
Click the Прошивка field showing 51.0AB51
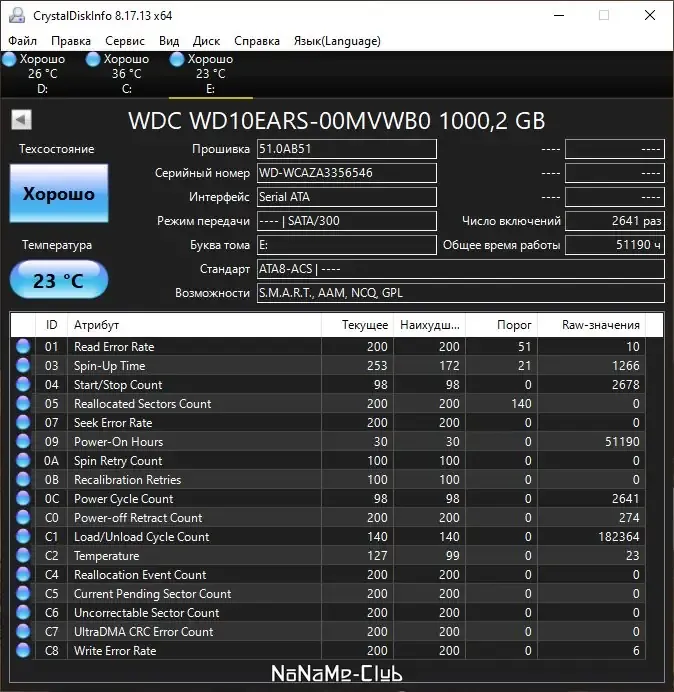[x=347, y=149]
